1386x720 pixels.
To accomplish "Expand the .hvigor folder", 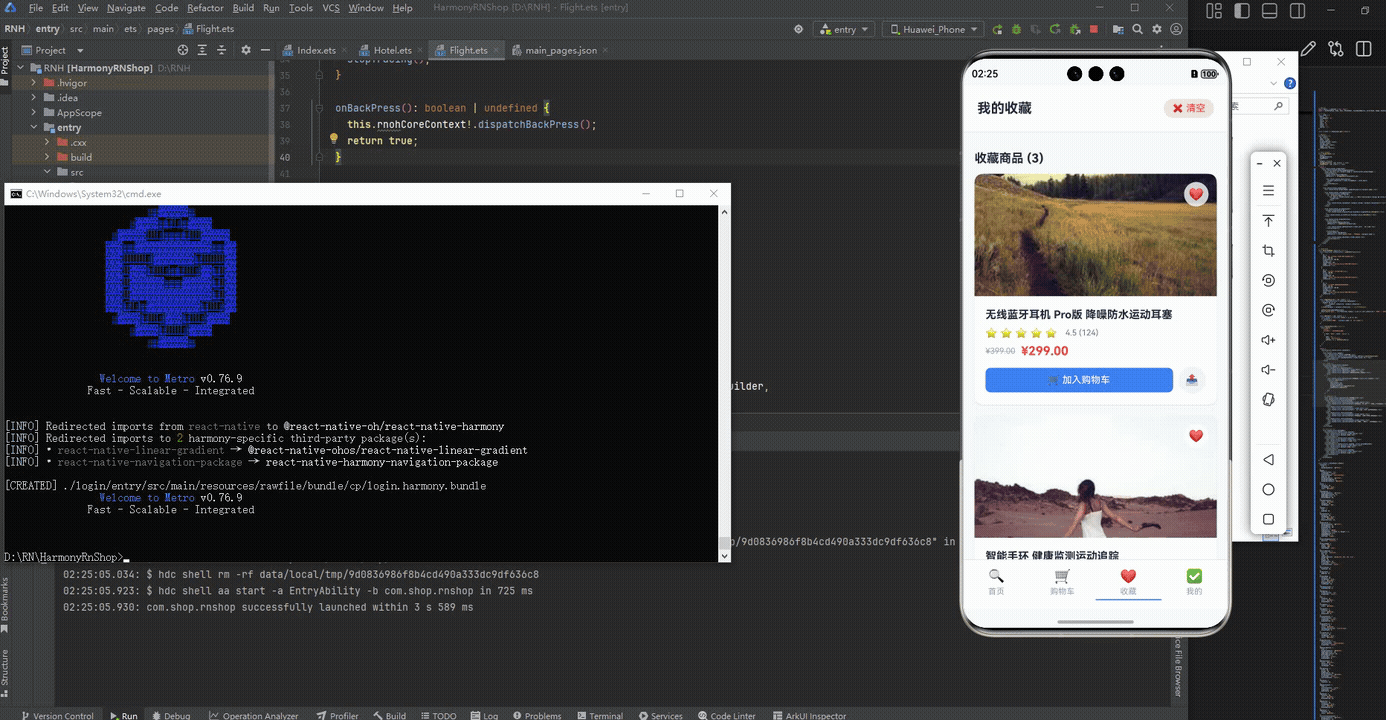I will (x=34, y=83).
